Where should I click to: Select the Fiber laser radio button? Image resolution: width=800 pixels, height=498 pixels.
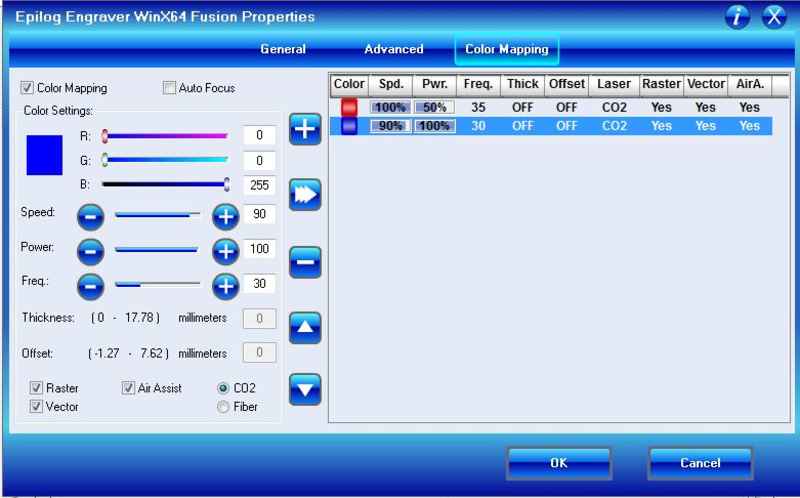pyautogui.click(x=223, y=407)
